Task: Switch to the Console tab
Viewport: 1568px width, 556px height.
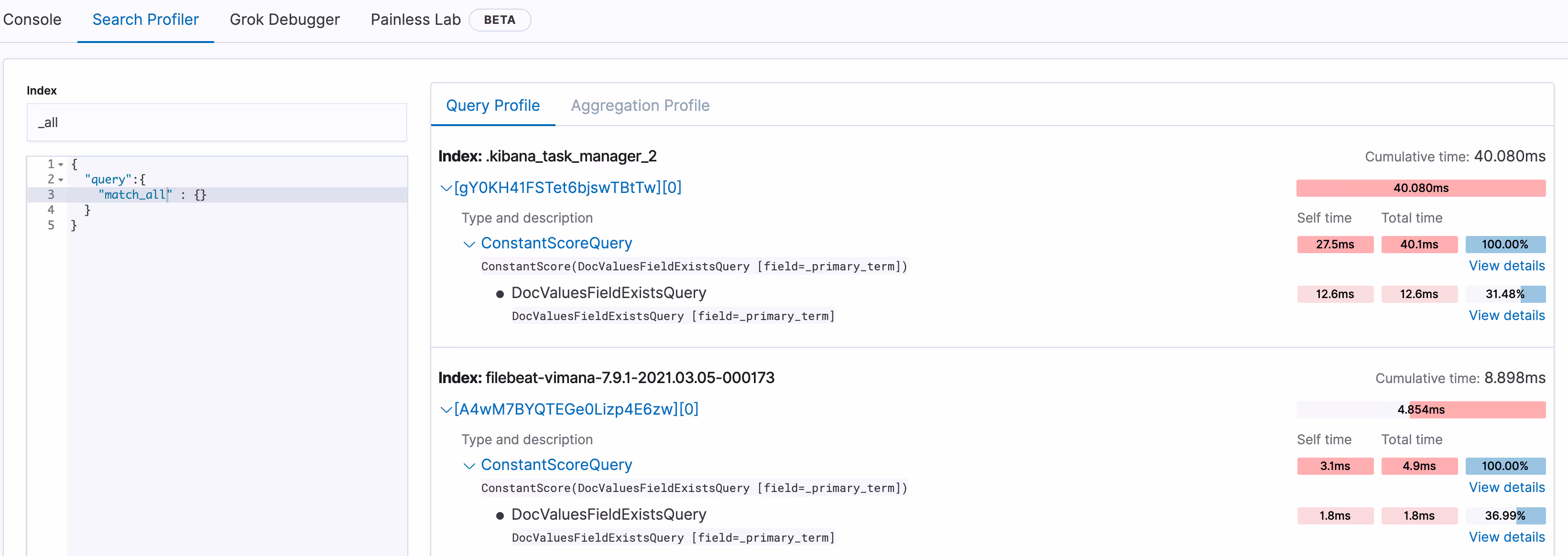Action: pos(32,19)
